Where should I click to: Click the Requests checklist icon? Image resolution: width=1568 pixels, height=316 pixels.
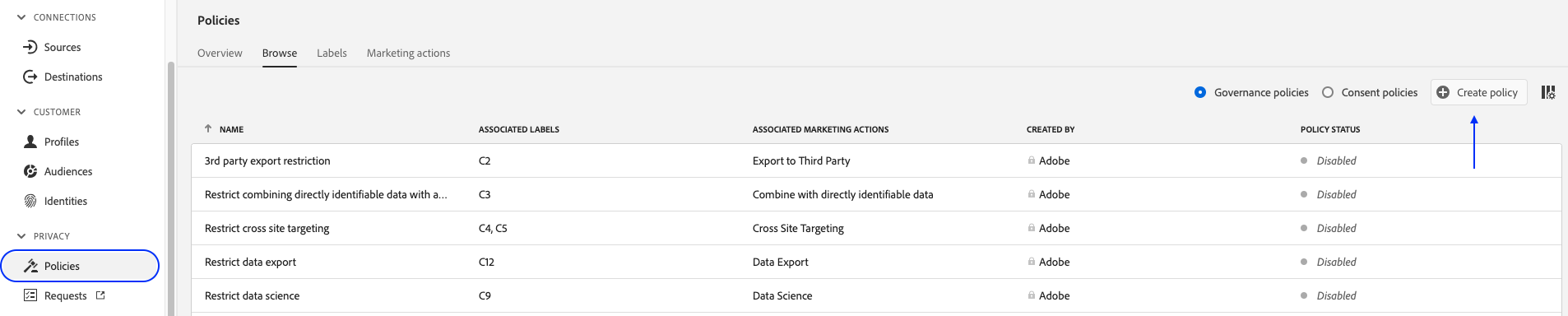pos(30,295)
